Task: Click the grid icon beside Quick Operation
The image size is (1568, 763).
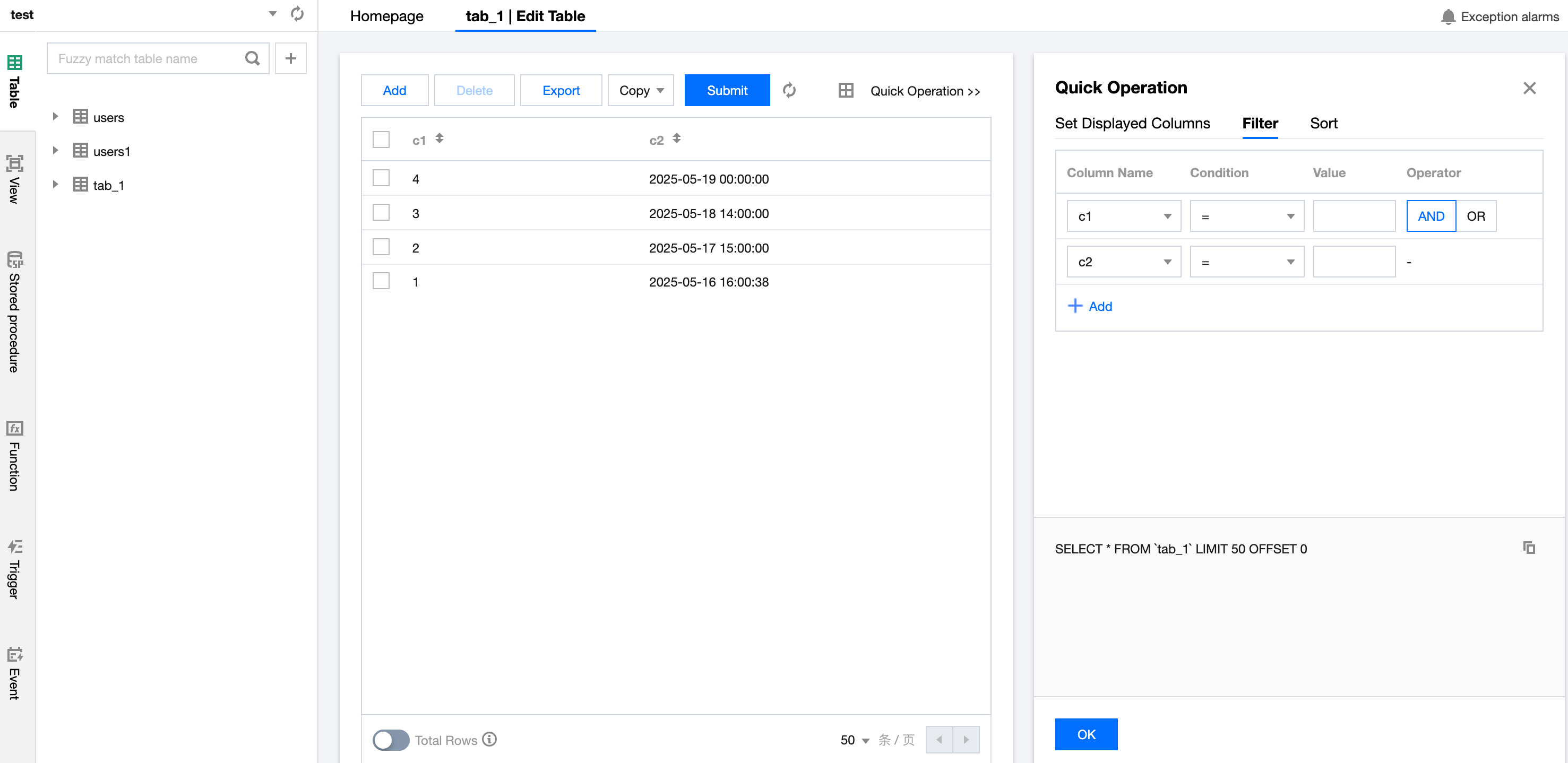Action: pos(846,91)
